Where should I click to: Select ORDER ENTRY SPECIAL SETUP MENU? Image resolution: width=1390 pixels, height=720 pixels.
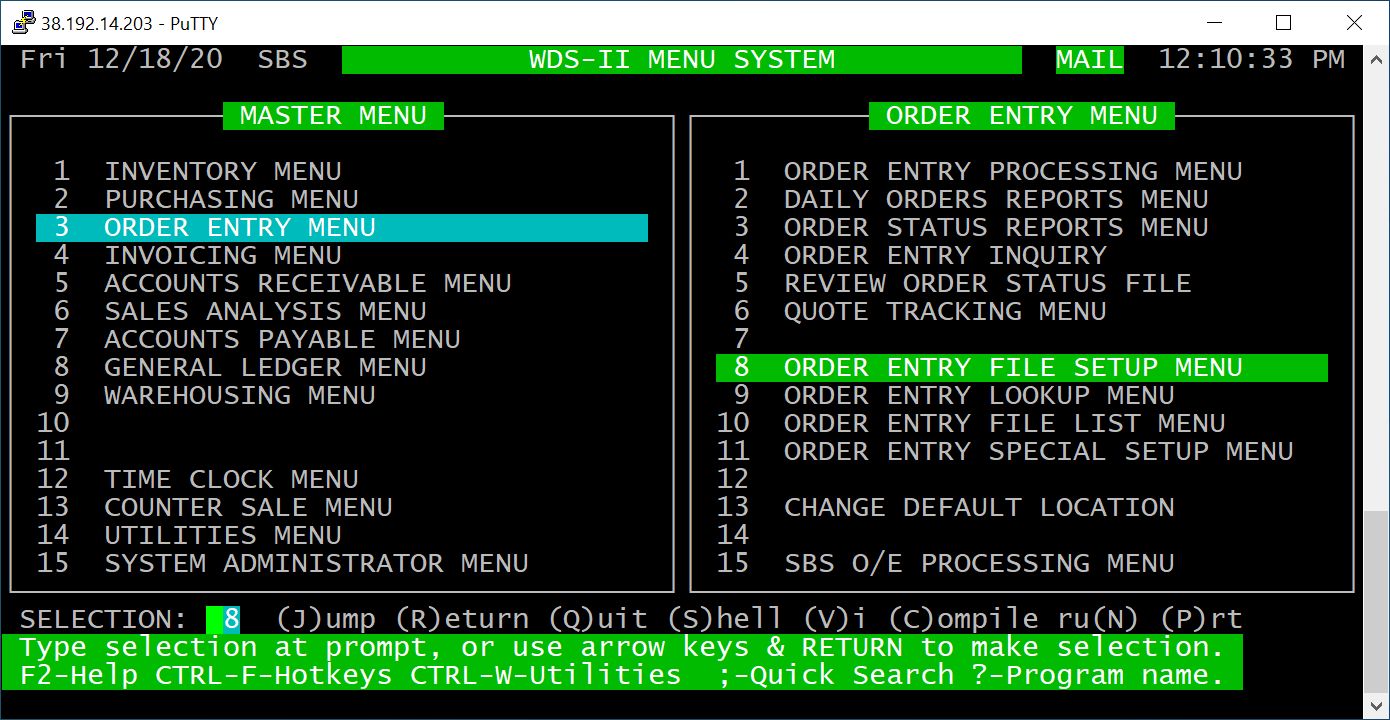(x=1039, y=451)
